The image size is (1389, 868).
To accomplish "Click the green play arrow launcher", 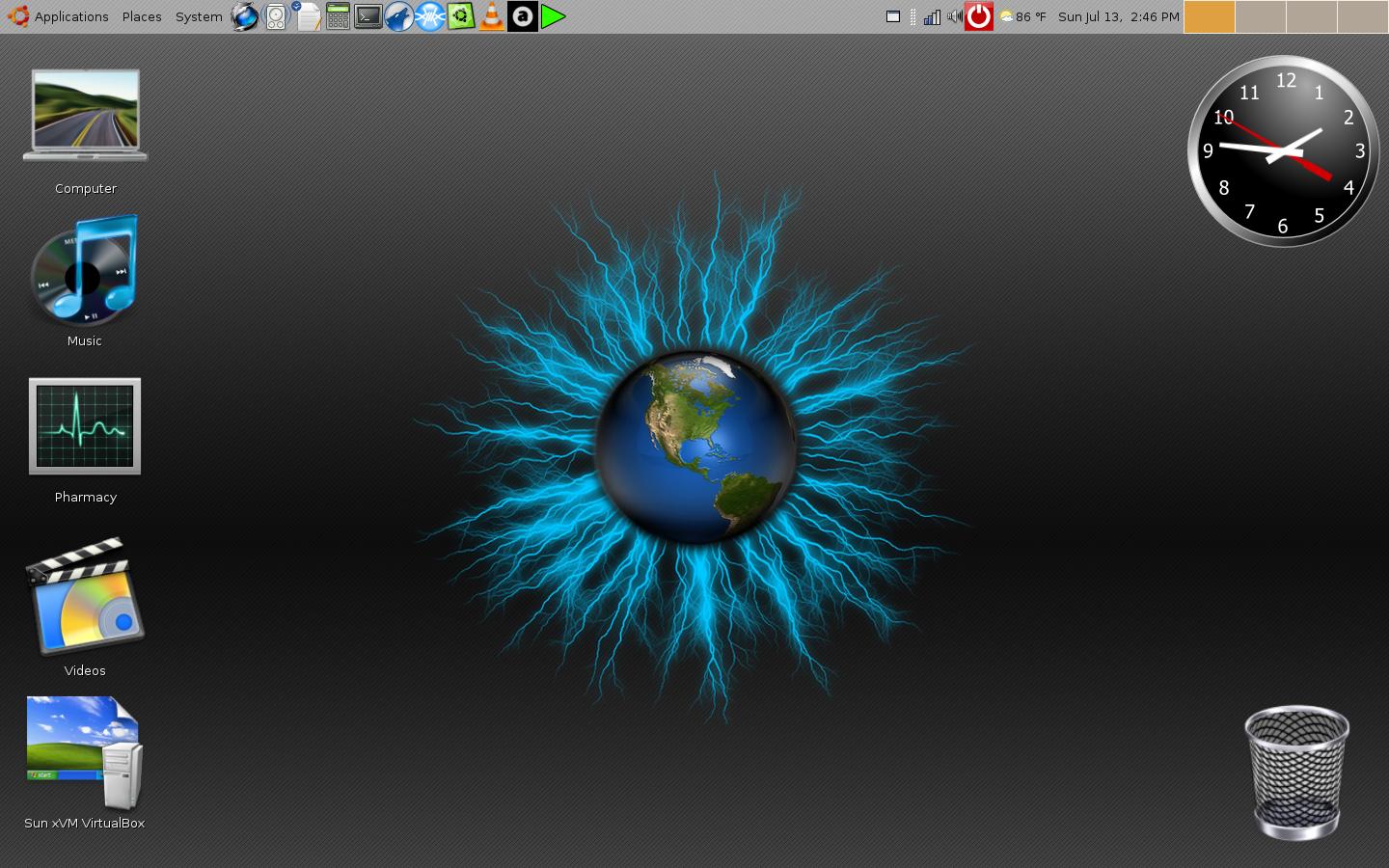I will click(553, 16).
